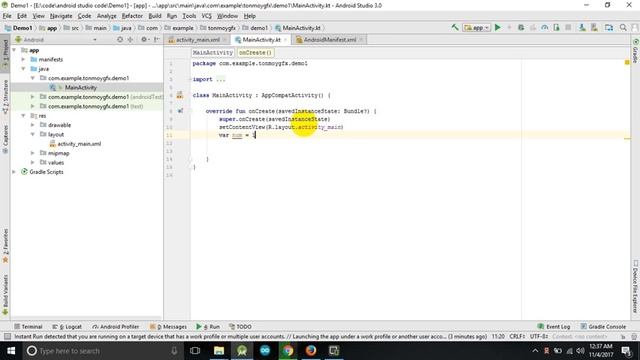The width and height of the screenshot is (640, 360).
Task: Open the Structure side tab
Action: coord(5,98)
